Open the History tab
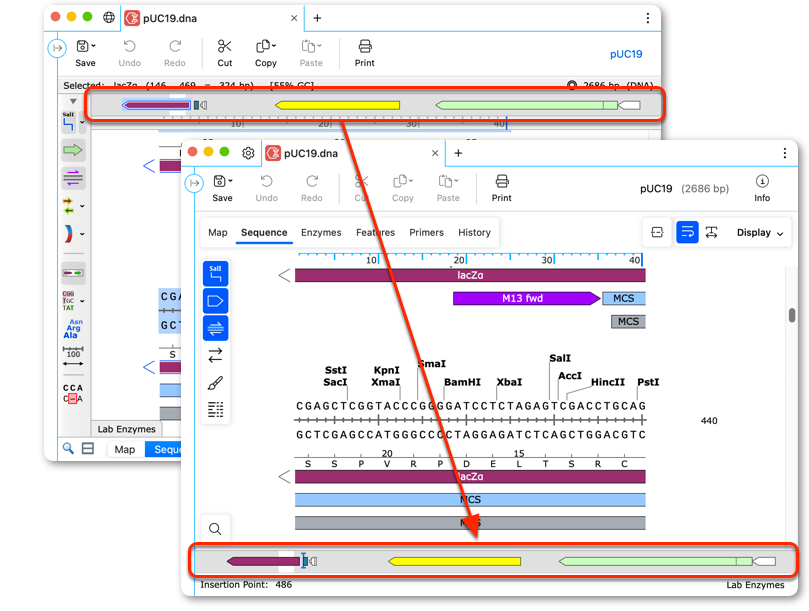The image size is (809, 611). click(x=474, y=233)
